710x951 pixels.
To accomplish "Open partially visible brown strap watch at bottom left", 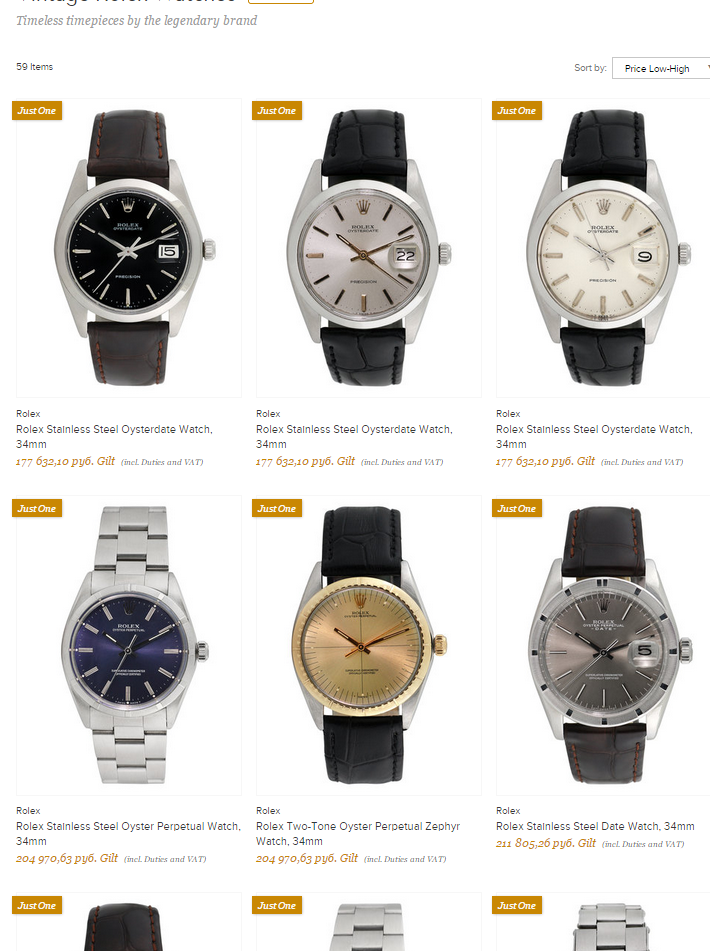I will [x=129, y=923].
